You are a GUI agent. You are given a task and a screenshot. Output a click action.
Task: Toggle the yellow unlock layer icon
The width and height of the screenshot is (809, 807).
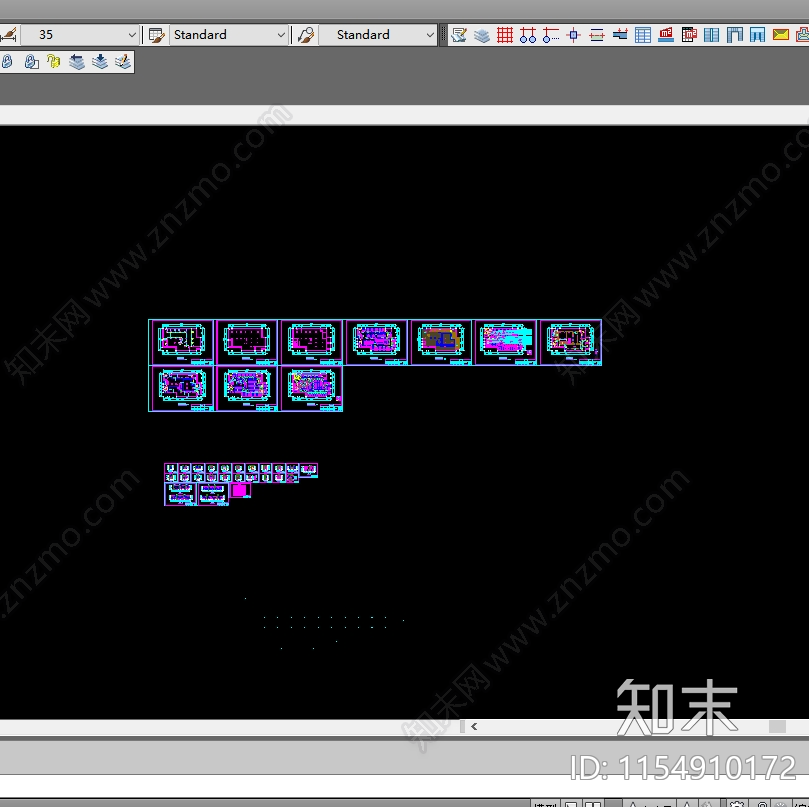coord(53,62)
